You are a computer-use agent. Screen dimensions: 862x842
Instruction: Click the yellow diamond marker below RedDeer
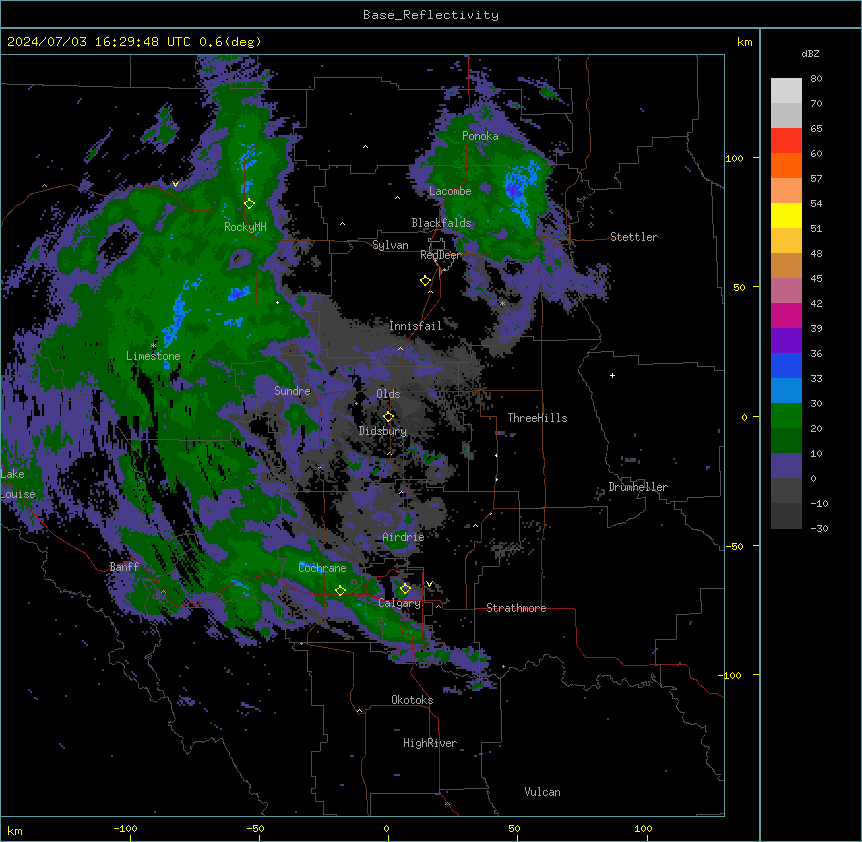(425, 280)
